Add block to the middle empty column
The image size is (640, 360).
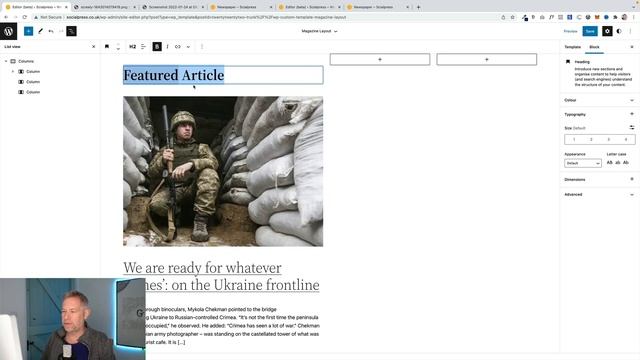(x=380, y=60)
